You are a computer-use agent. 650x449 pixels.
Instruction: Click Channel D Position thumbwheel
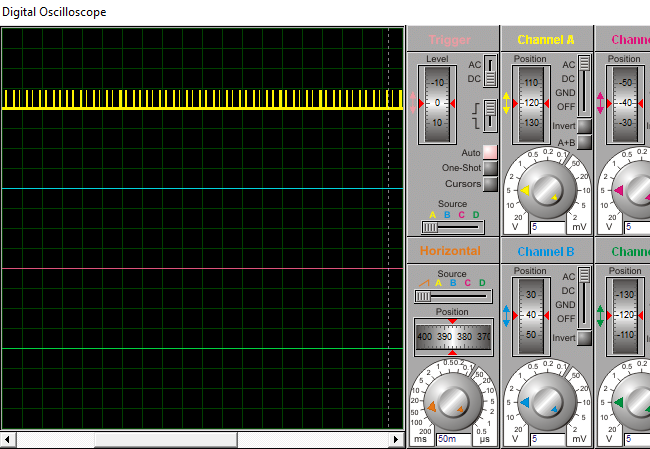click(x=625, y=317)
